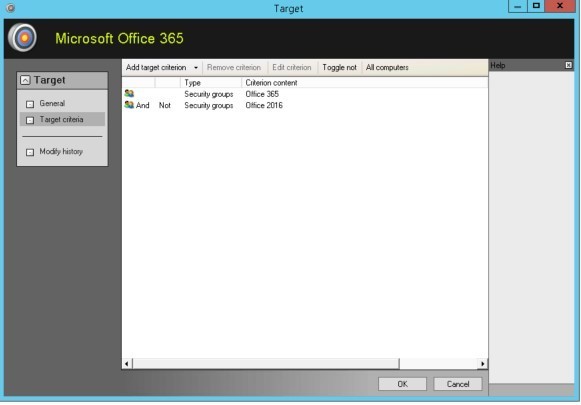Click the 'Not' cell in Office 2016 row
Screen dimensions: 581x405
click(165, 105)
